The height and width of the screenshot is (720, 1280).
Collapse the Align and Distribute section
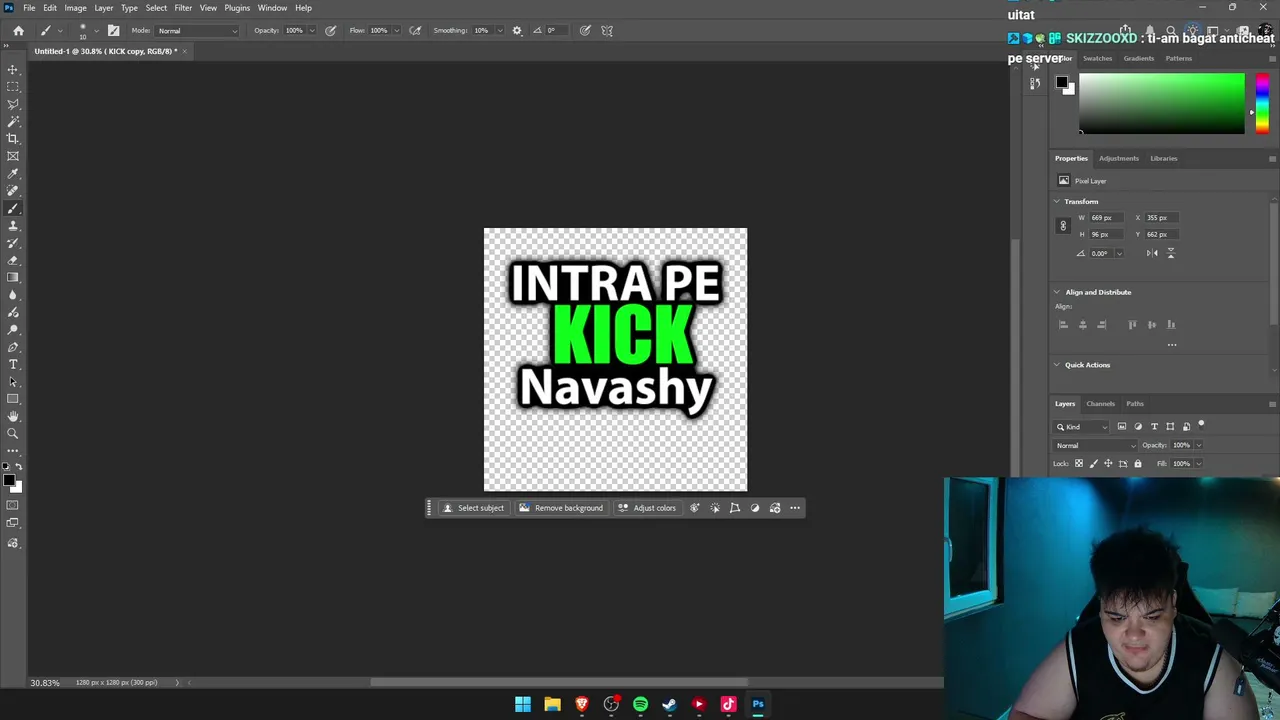click(x=1057, y=292)
